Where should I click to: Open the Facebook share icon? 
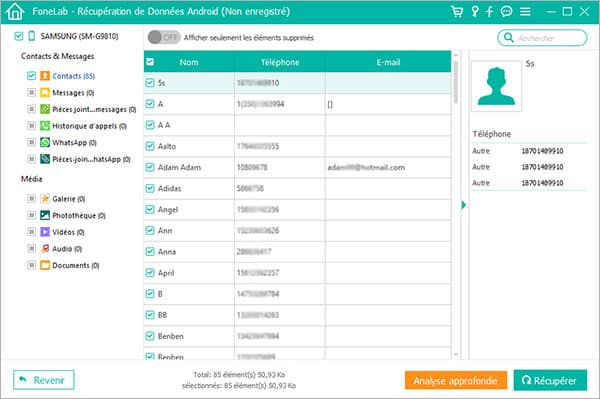point(489,11)
